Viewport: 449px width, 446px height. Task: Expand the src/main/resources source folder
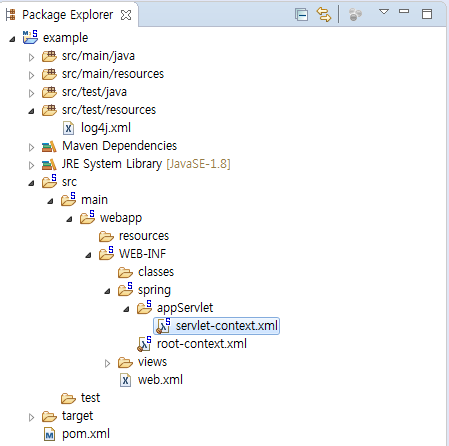coord(31,75)
